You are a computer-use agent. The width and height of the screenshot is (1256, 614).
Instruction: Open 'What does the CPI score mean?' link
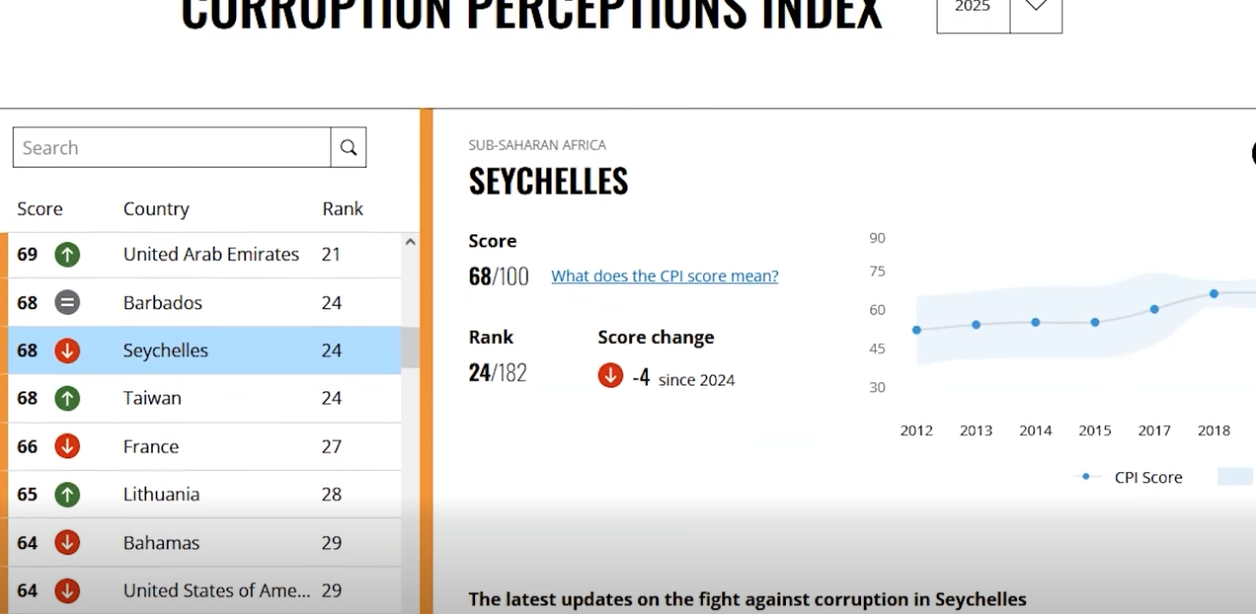[x=664, y=276]
